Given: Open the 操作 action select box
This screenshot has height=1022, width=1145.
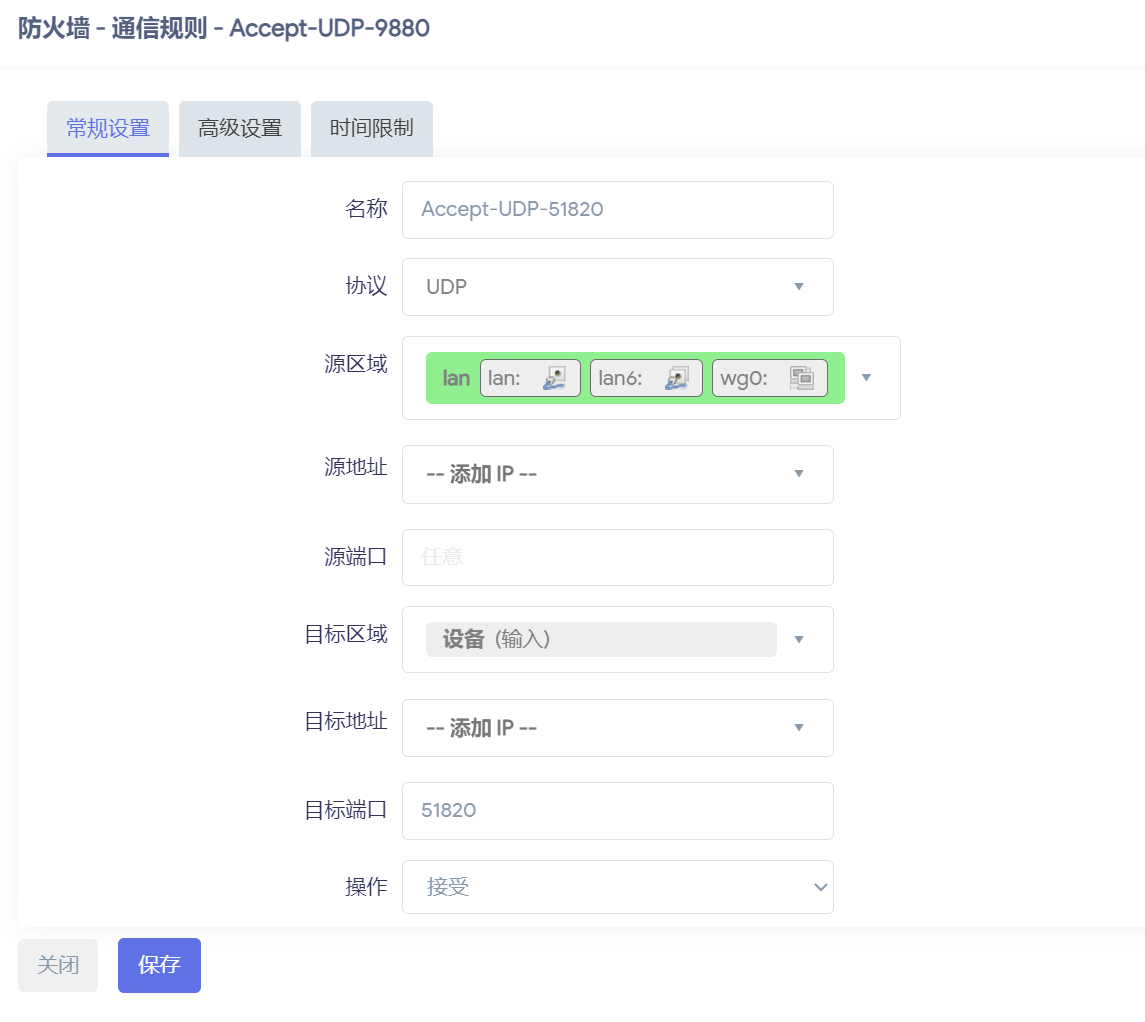Looking at the screenshot, I should click(x=617, y=887).
